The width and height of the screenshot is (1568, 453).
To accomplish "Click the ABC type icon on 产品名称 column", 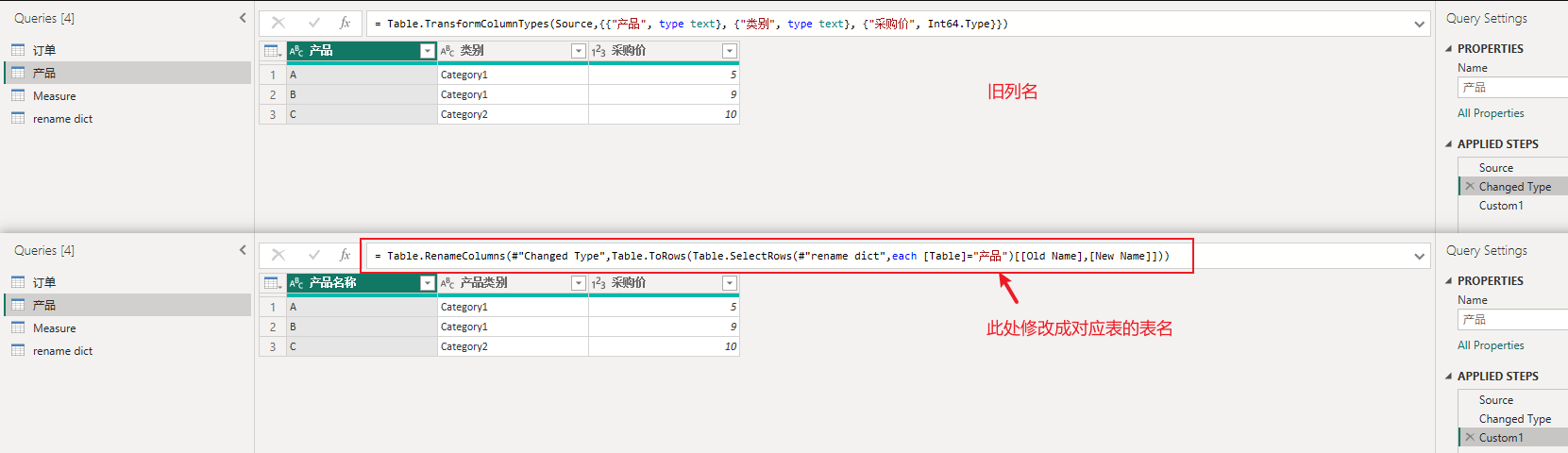I will pos(296,283).
